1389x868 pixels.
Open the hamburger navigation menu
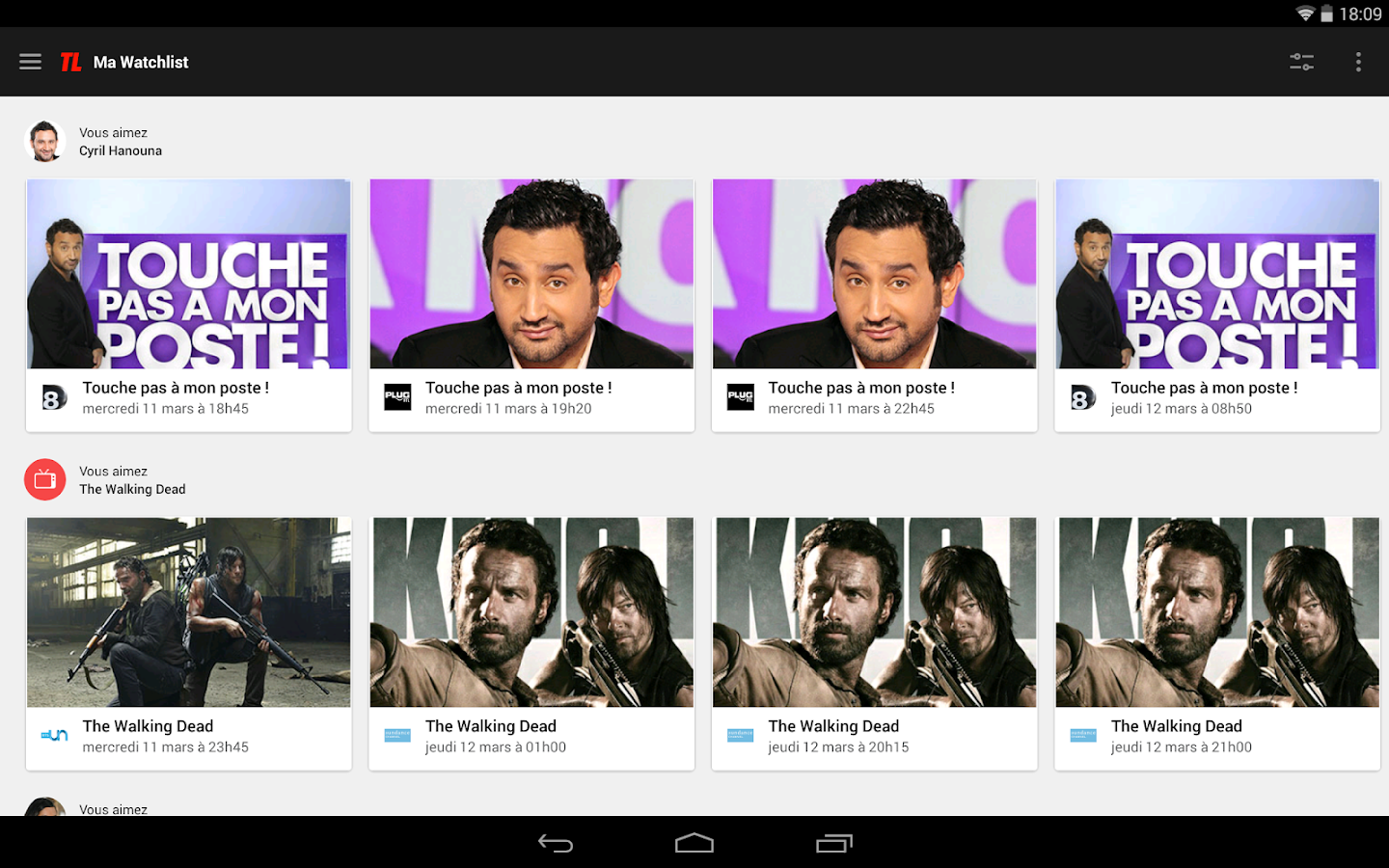tap(30, 62)
